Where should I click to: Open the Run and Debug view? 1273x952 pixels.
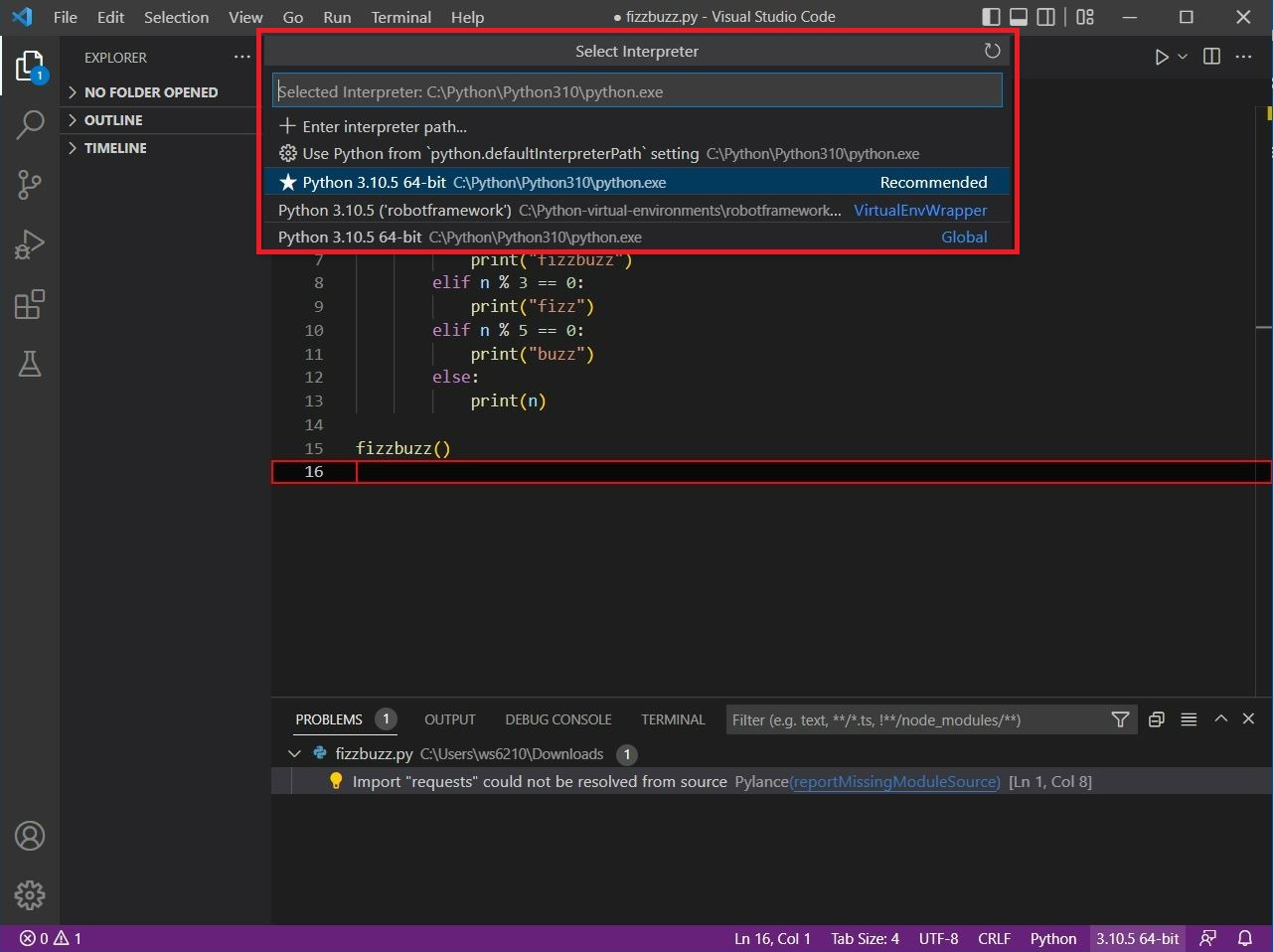(x=30, y=244)
